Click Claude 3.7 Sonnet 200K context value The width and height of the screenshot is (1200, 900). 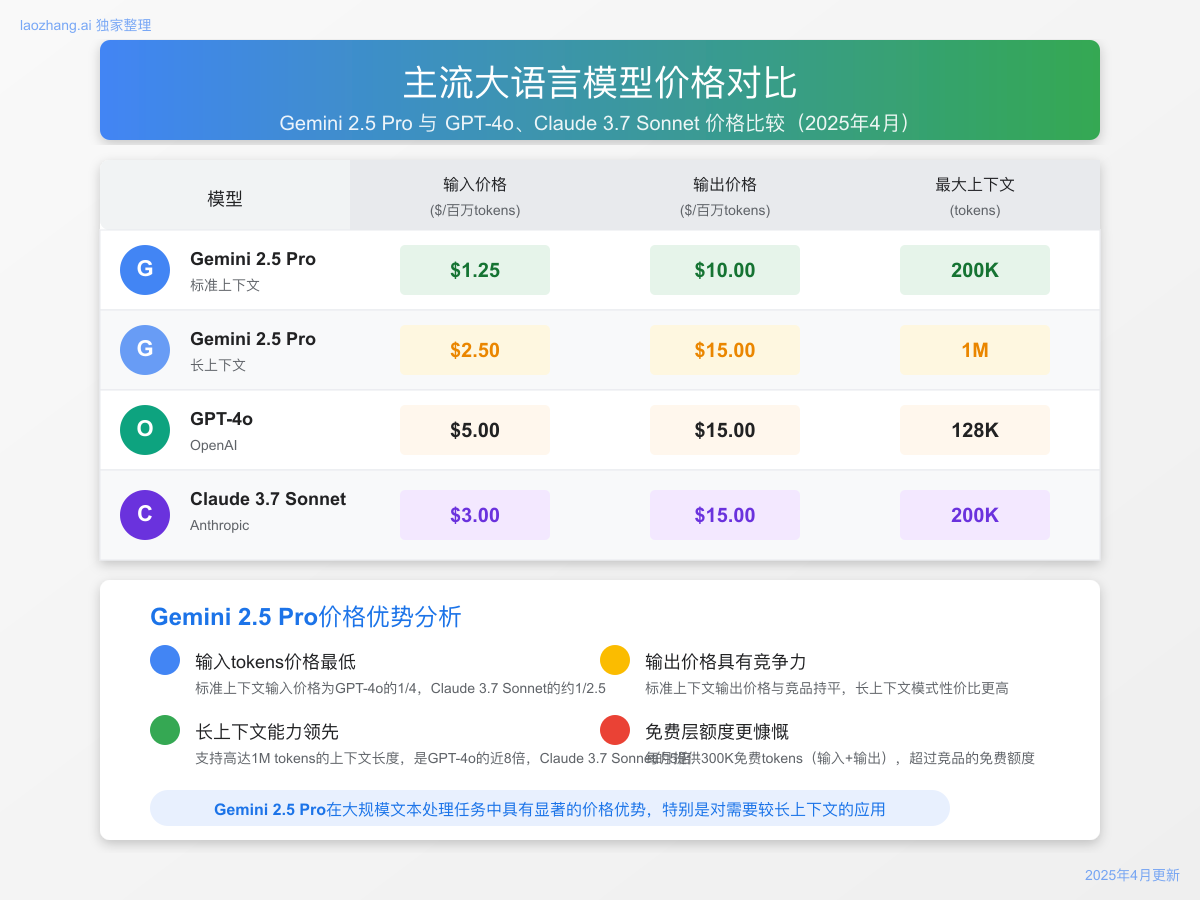(975, 515)
